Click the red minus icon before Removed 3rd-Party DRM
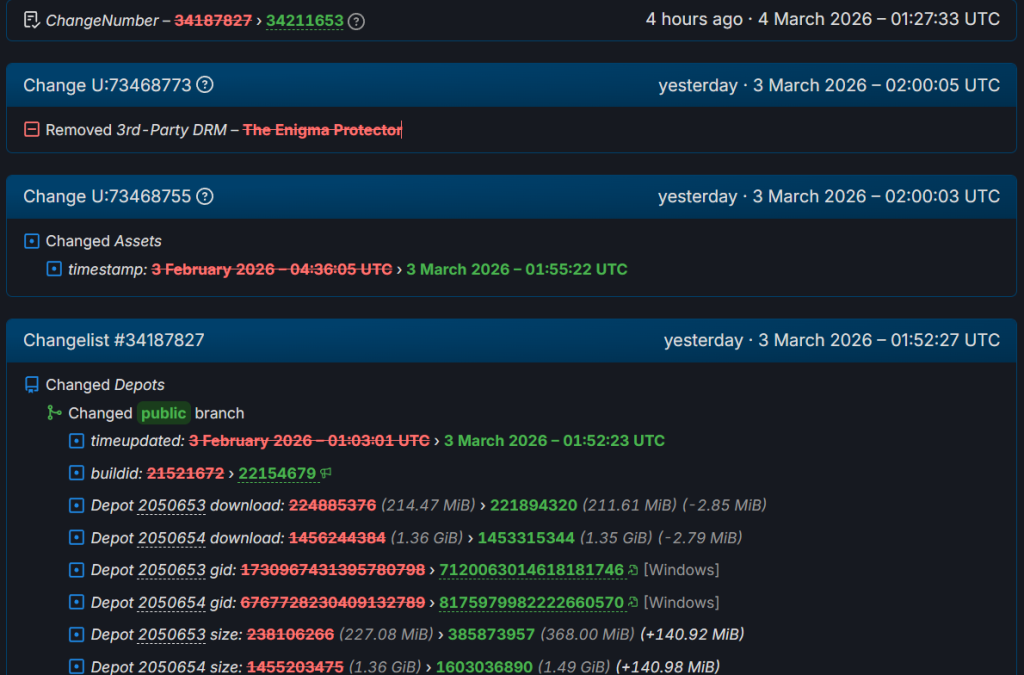Image resolution: width=1024 pixels, height=675 pixels. click(32, 130)
